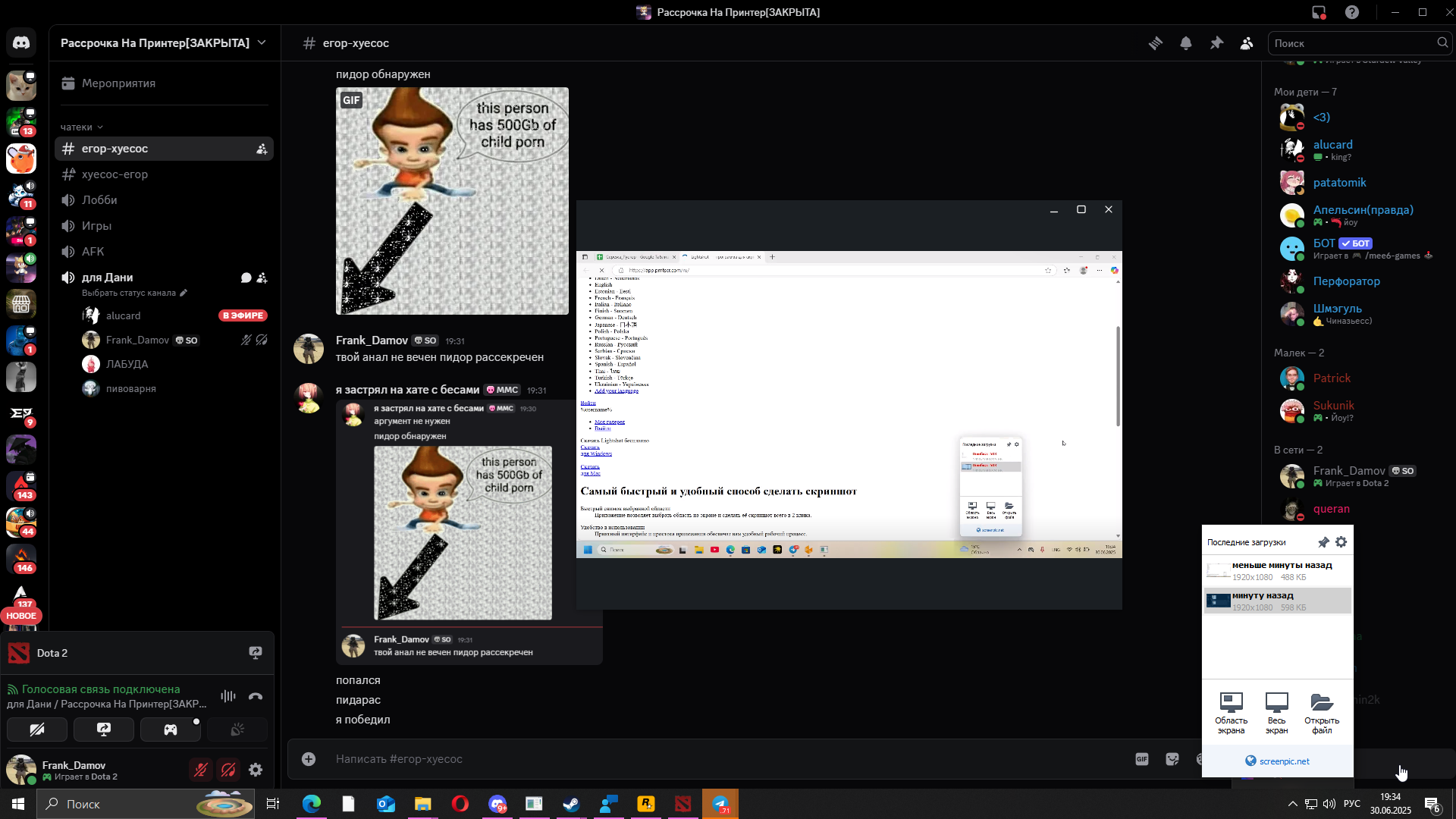Toggle member list icon in header
Viewport: 1456px width, 819px height.
pos(1247,43)
